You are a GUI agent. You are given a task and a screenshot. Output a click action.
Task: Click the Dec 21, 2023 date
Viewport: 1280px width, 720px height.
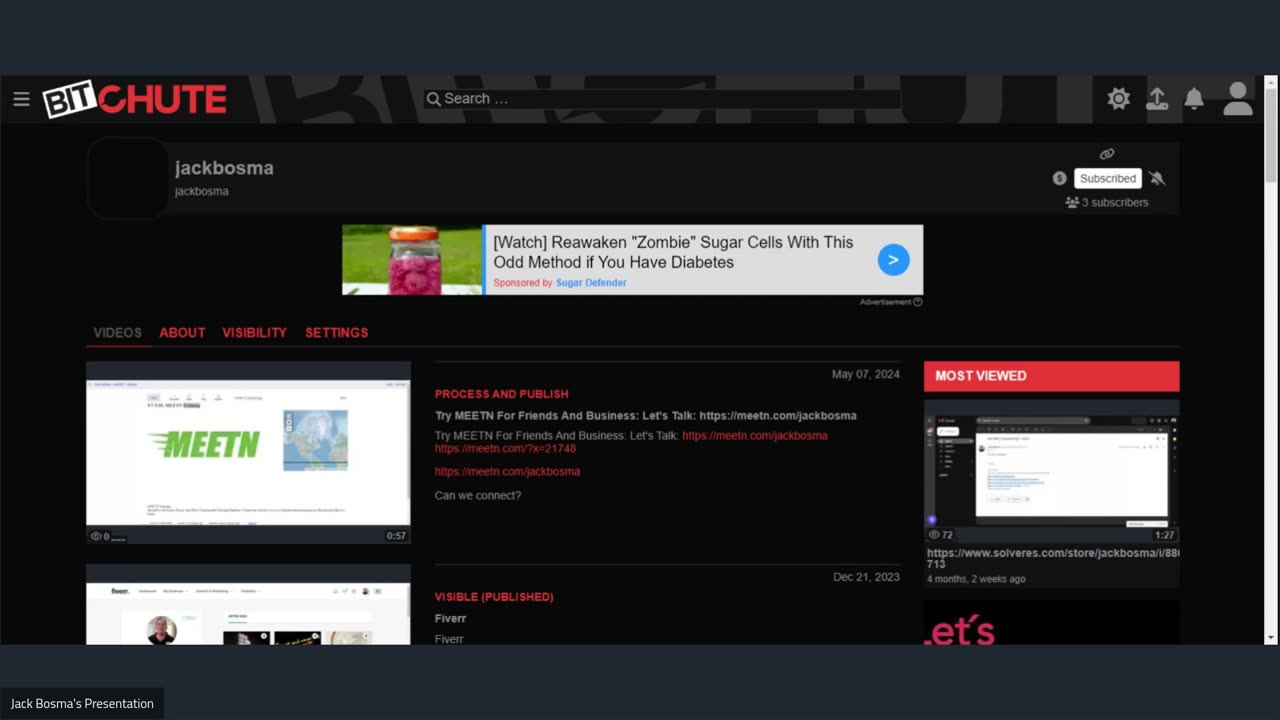866,577
